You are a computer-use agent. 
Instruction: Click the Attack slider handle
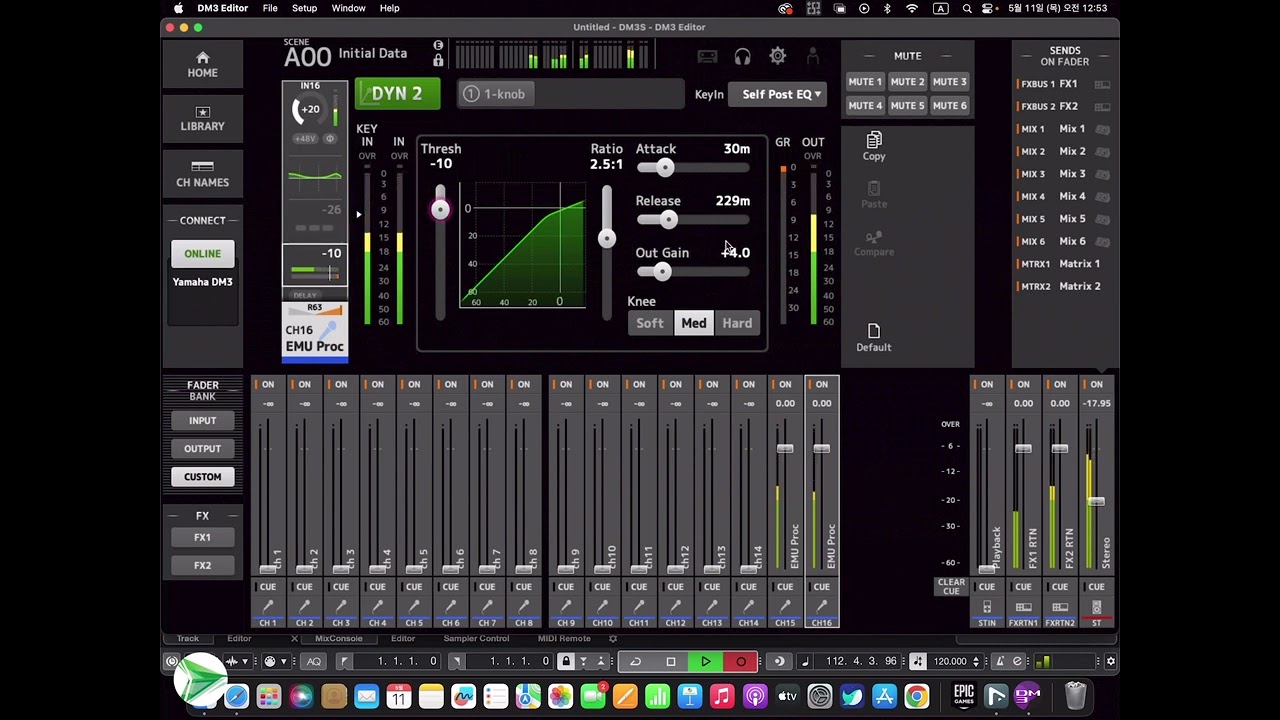click(x=665, y=168)
